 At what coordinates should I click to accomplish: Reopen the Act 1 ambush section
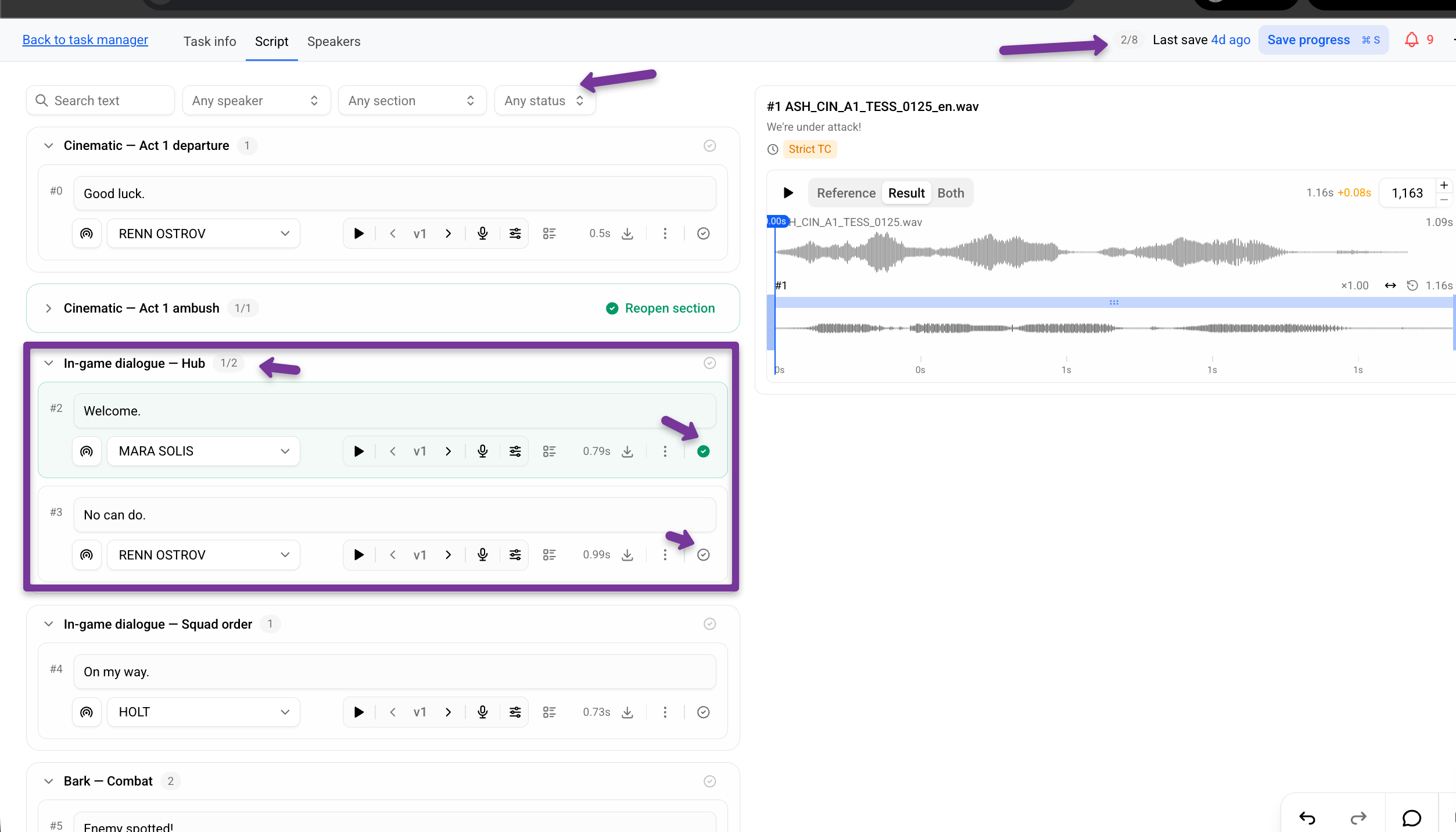(660, 309)
